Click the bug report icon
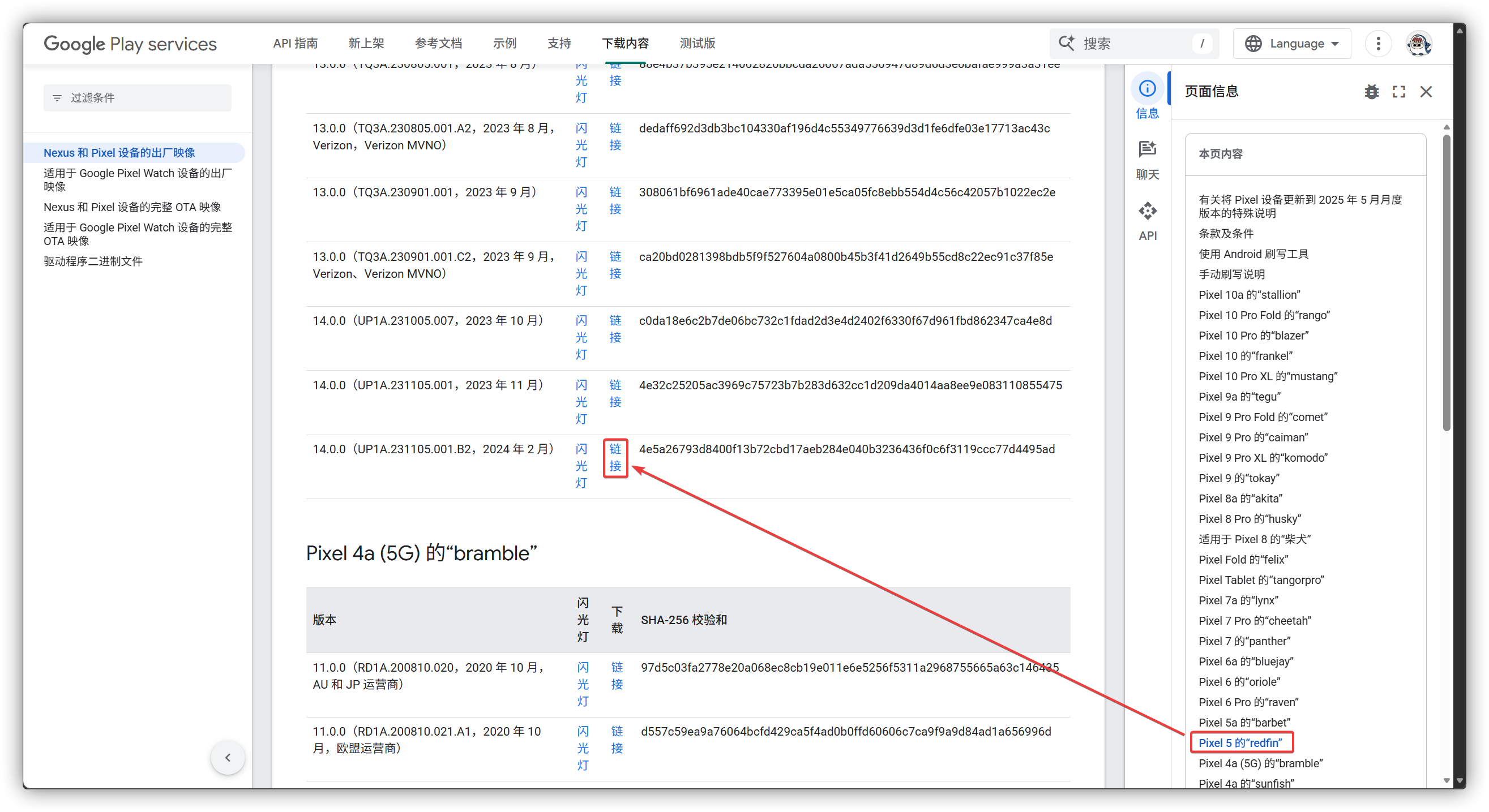 pos(1371,91)
